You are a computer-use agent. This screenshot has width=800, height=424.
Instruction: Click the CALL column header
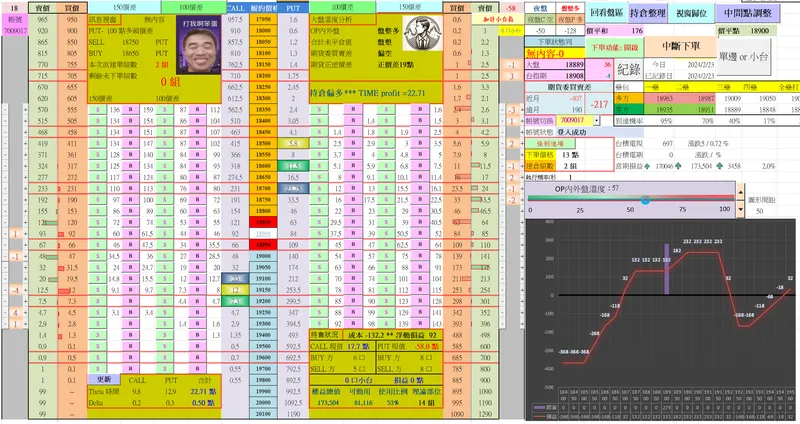[235, 8]
